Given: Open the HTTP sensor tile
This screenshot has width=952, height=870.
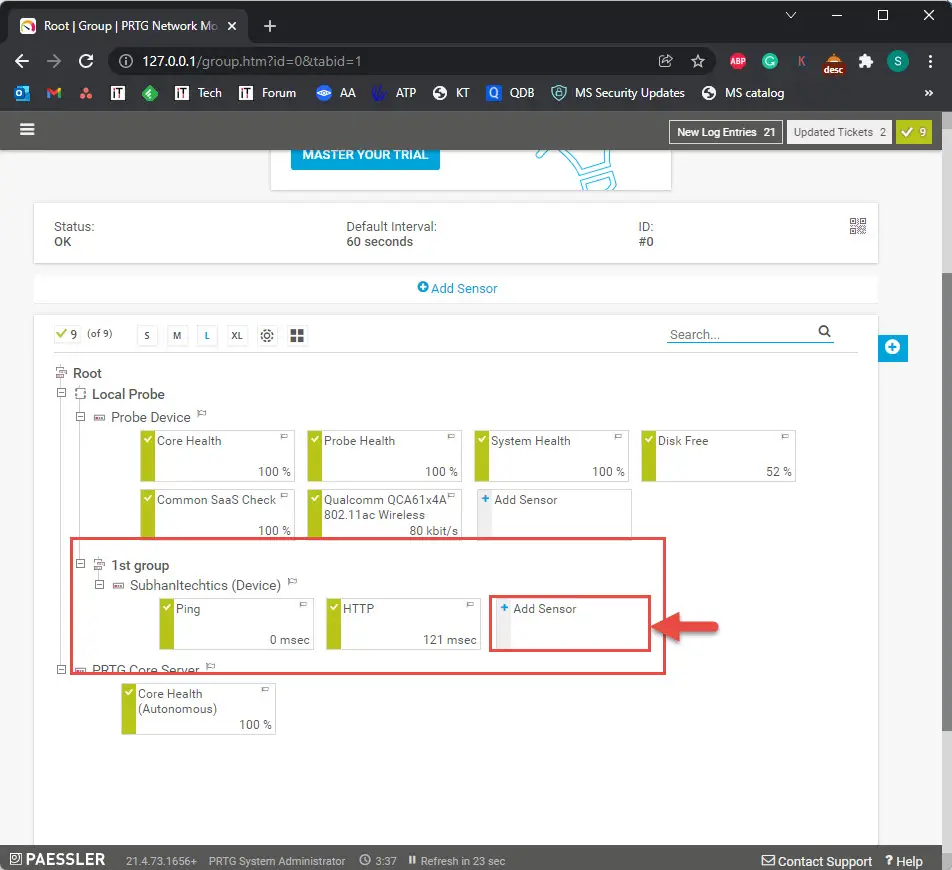Looking at the screenshot, I should coord(403,624).
